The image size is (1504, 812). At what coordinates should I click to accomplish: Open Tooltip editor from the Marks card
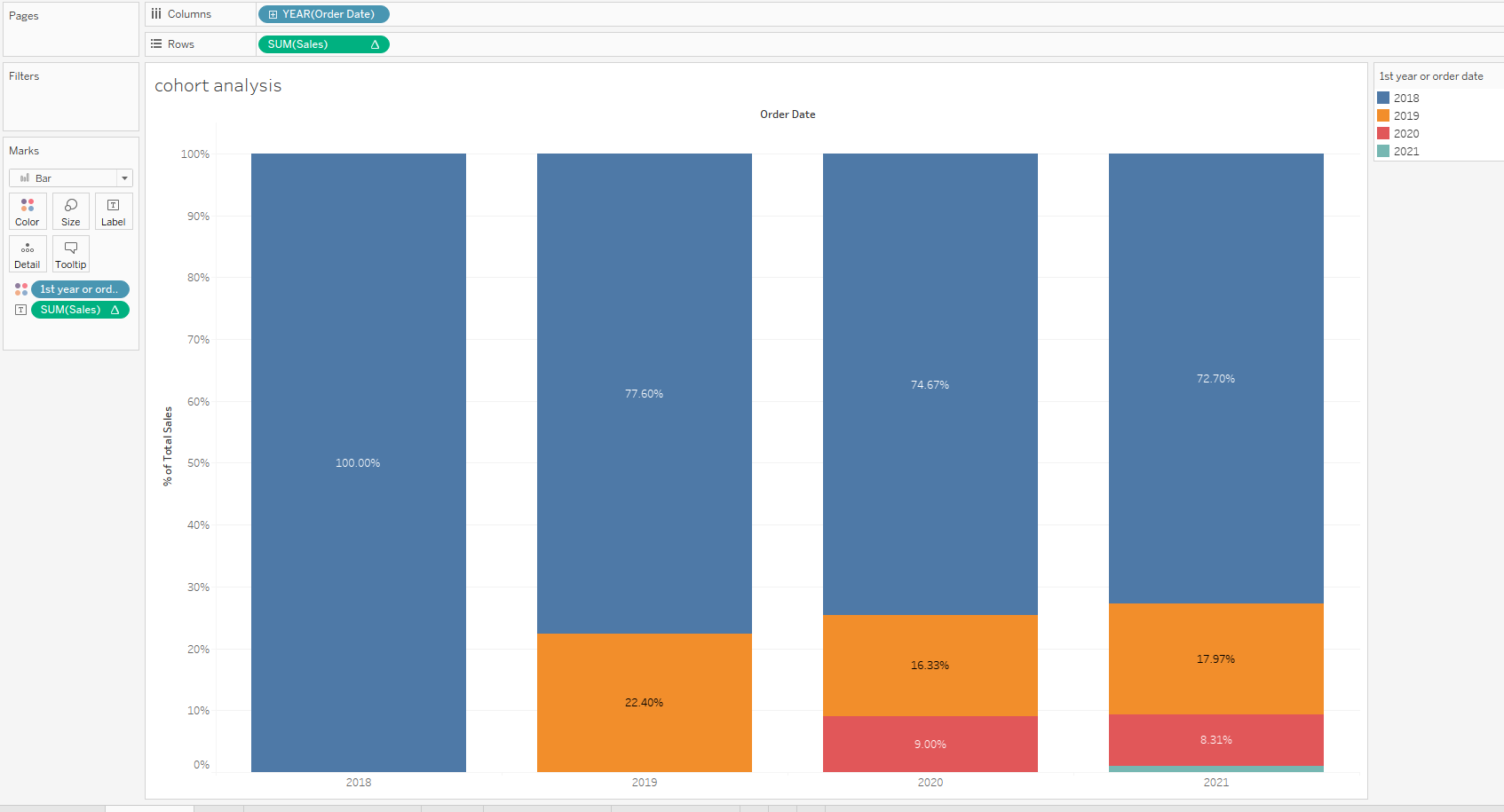pyautogui.click(x=70, y=253)
